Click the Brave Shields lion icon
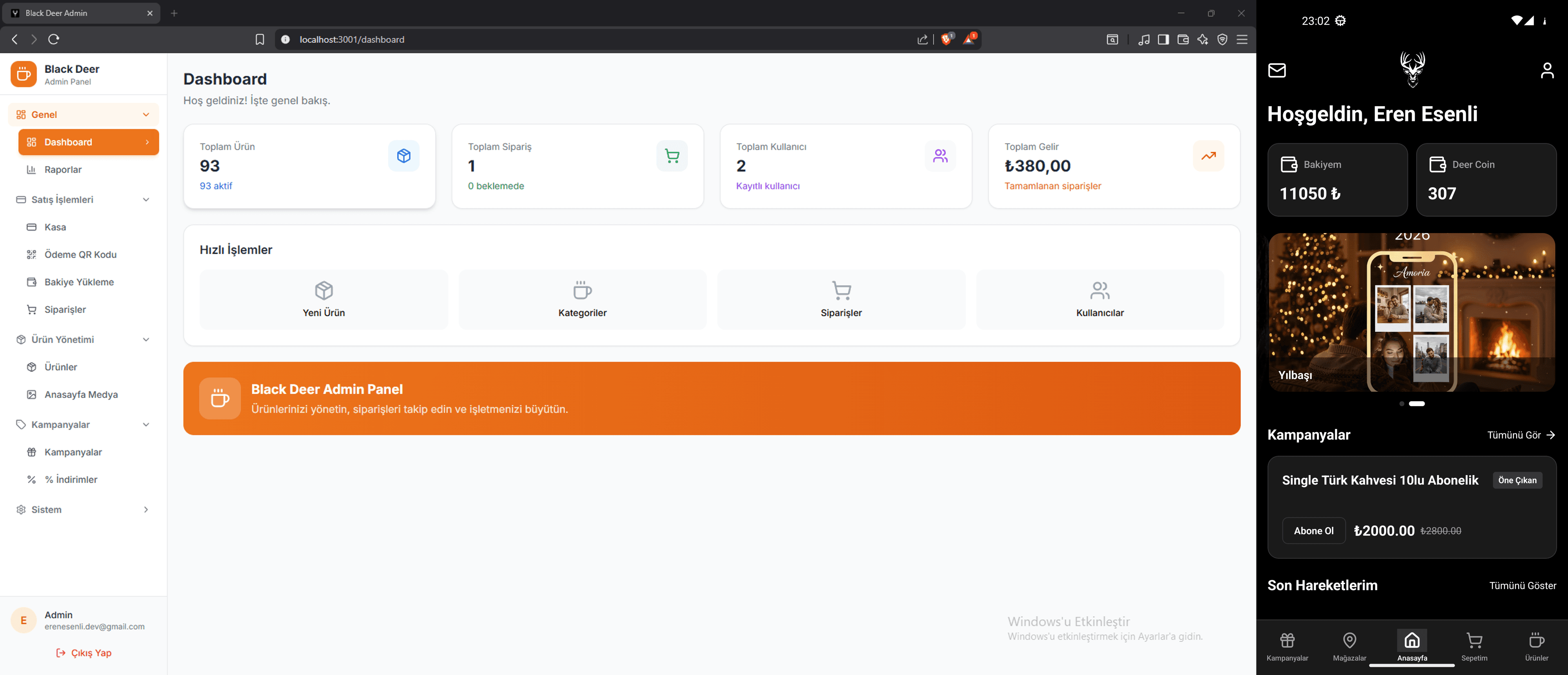The image size is (1568, 675). coord(946,40)
